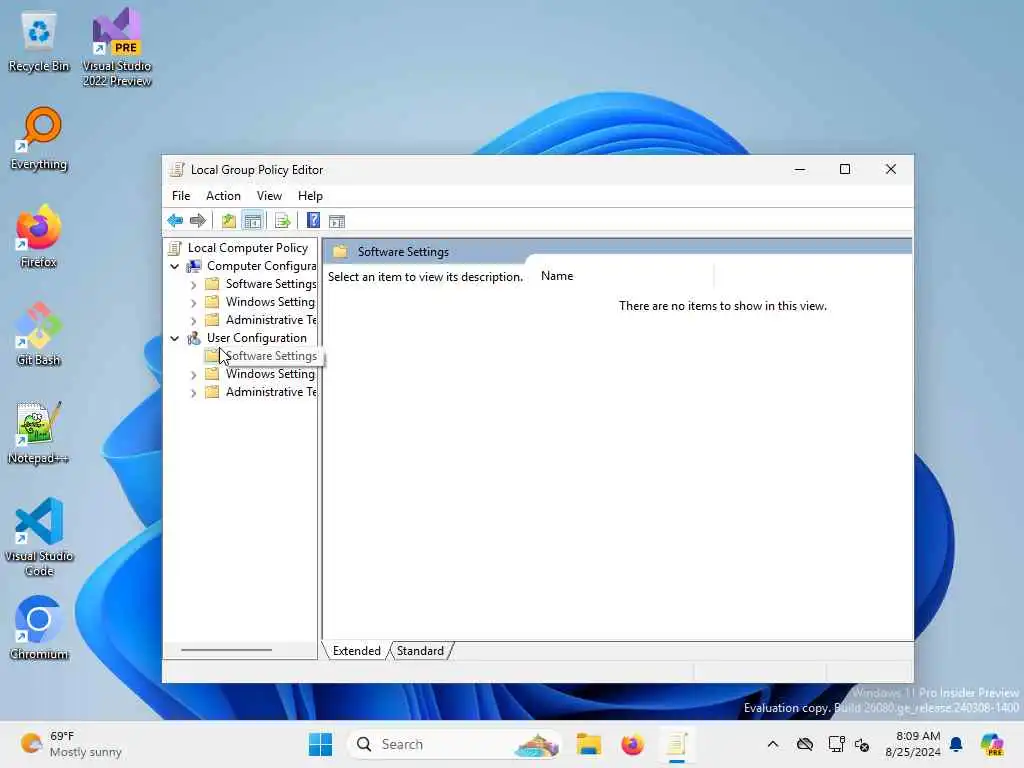Click the User Configuration user icon
This screenshot has height=768, width=1024.
(194, 338)
